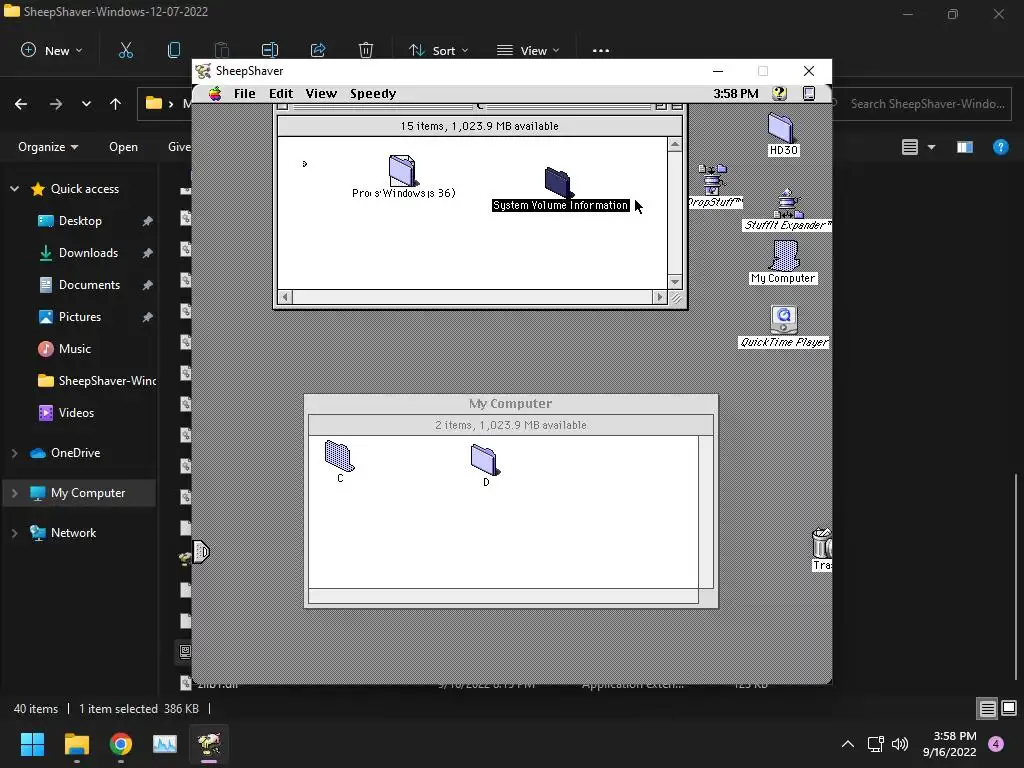Screen dimensions: 1024x768
Task: Open Google Chrome from taskbar
Action: coord(121,744)
